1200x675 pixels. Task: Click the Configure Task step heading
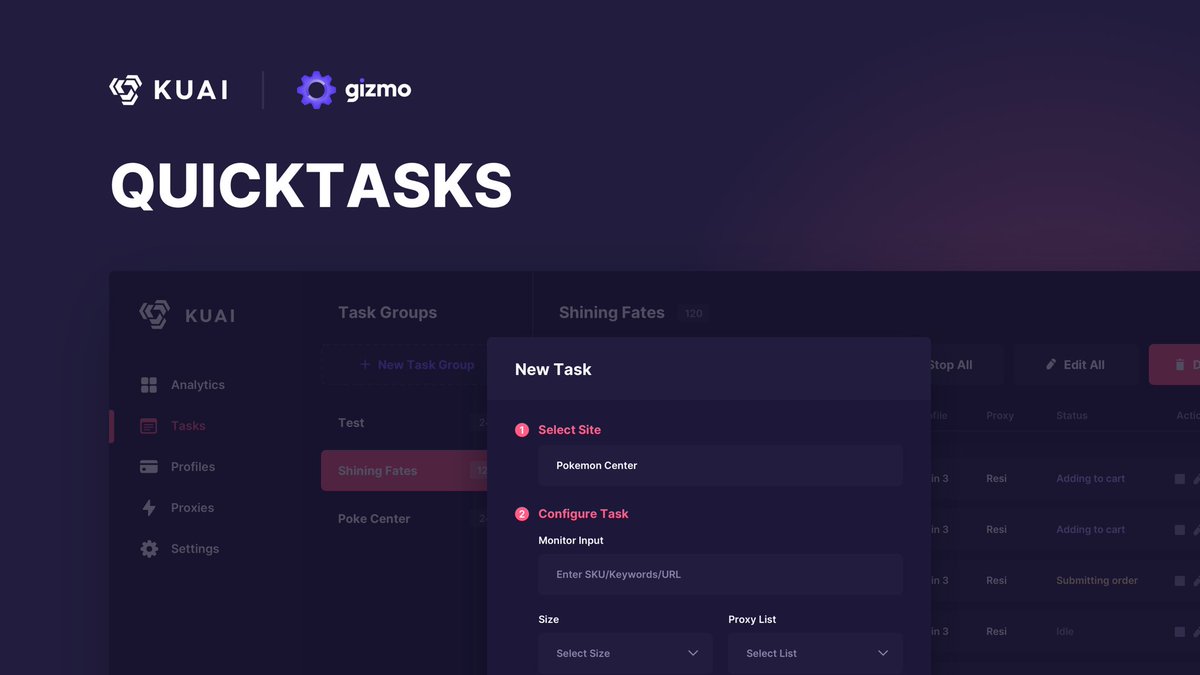583,514
